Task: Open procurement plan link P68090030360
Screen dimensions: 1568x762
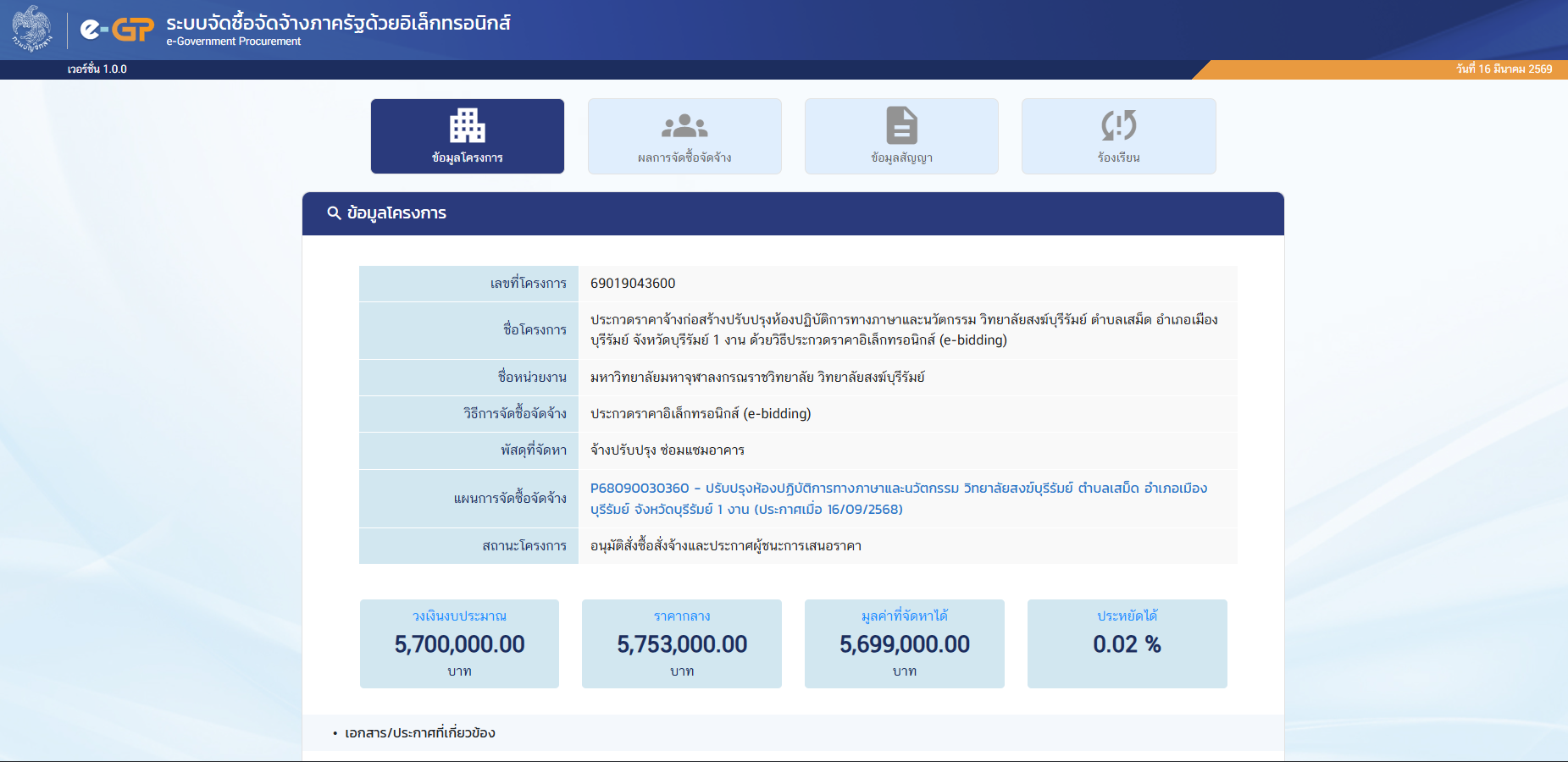Action: click(898, 498)
